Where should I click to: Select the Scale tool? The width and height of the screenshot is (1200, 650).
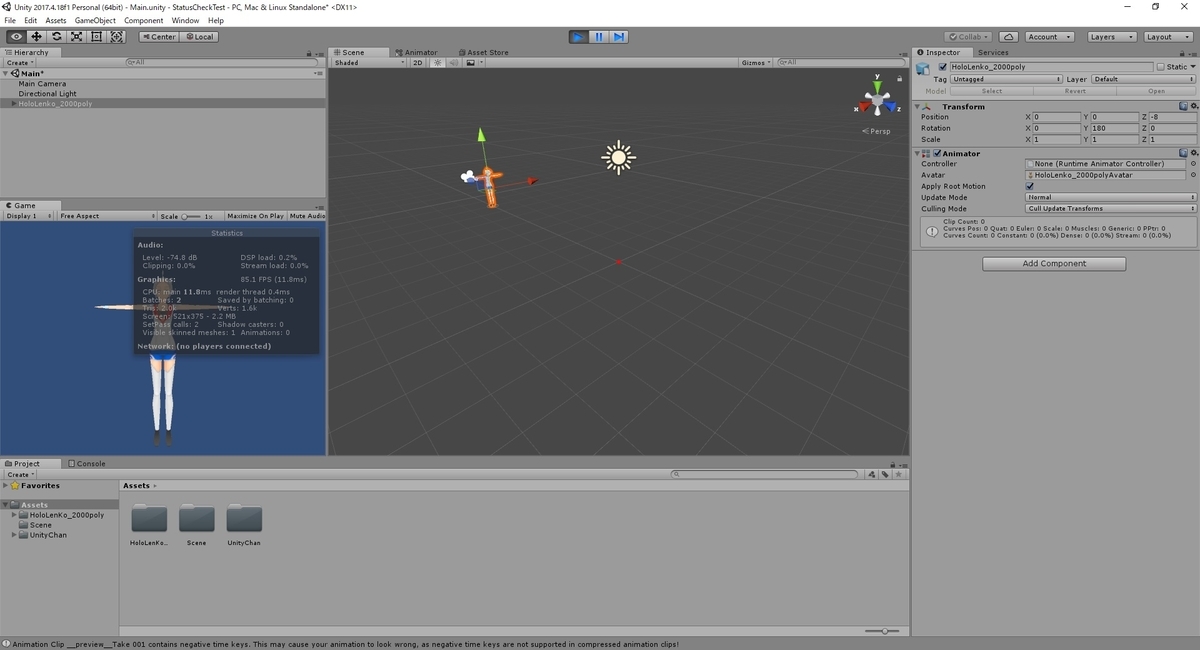pos(76,37)
